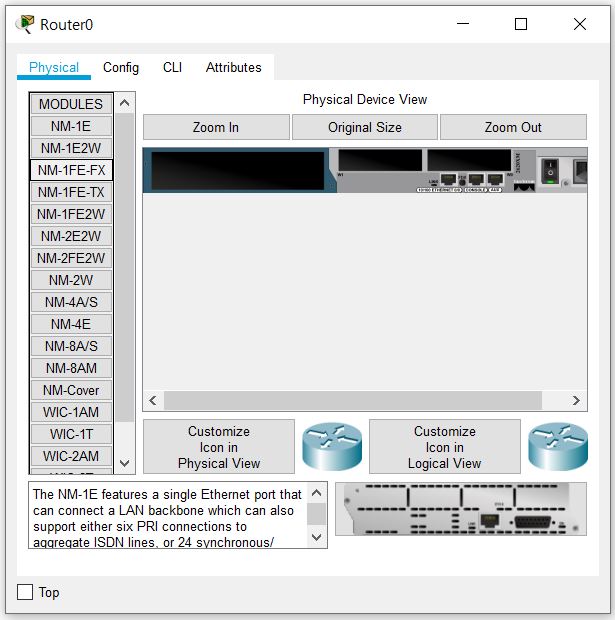Select the NM-2FE2W module
The height and width of the screenshot is (620, 615).
tap(71, 258)
